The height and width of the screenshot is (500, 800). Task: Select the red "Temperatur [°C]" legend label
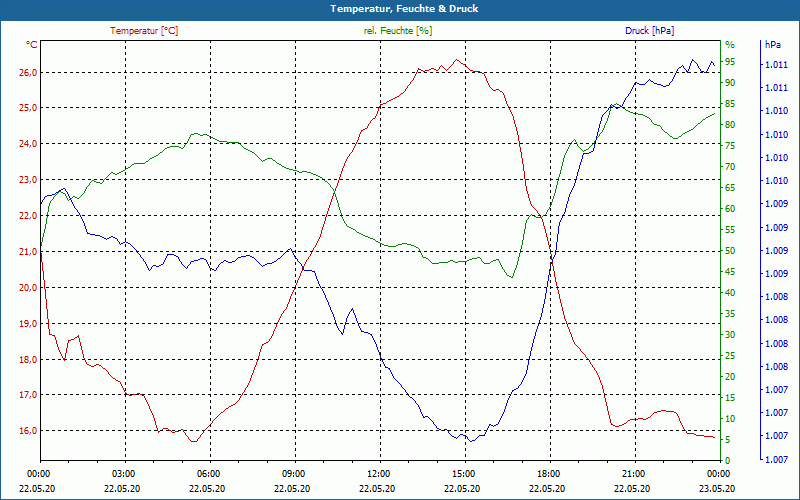click(x=144, y=31)
